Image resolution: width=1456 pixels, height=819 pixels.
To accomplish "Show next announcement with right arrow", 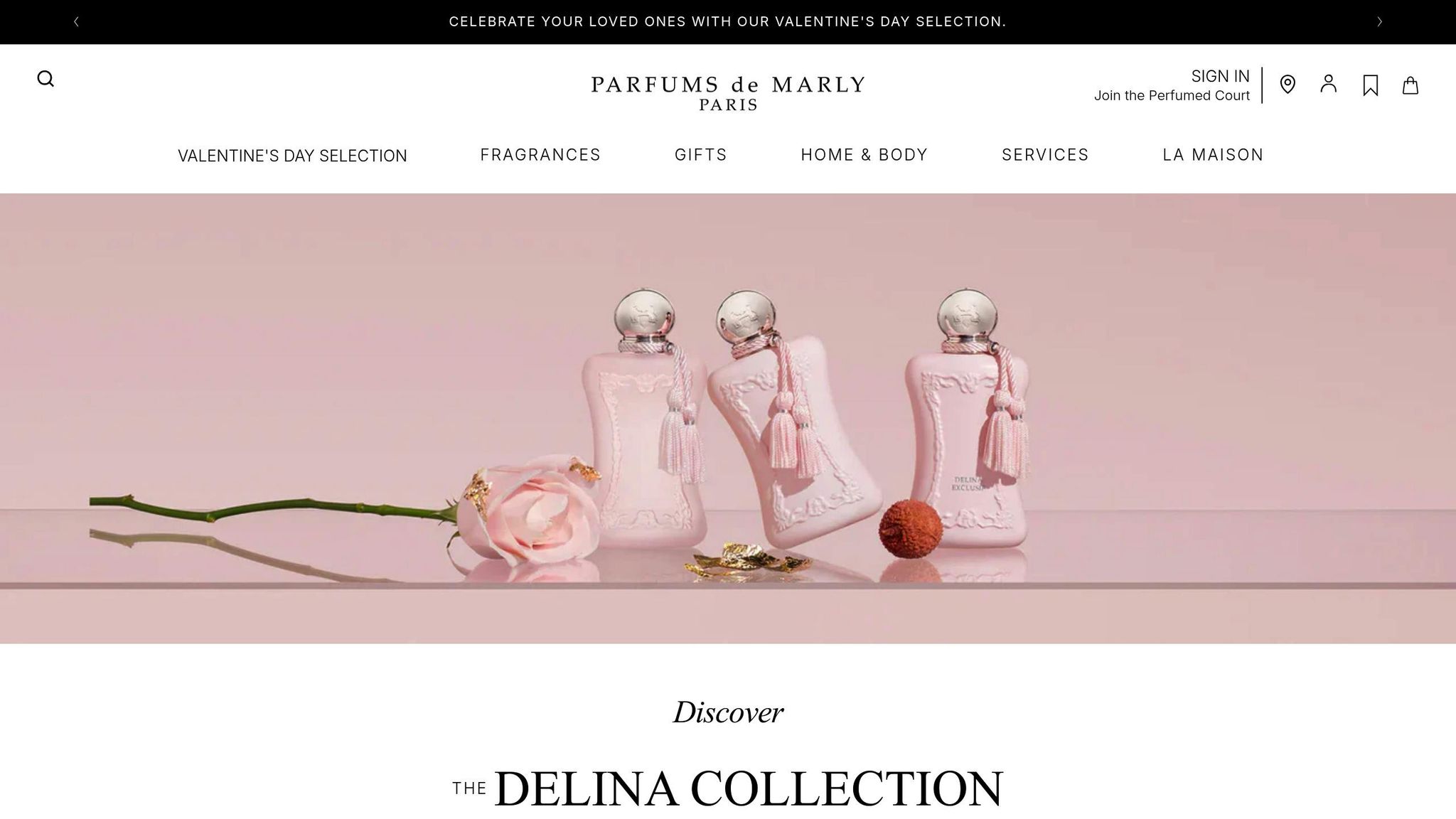I will point(1379,22).
